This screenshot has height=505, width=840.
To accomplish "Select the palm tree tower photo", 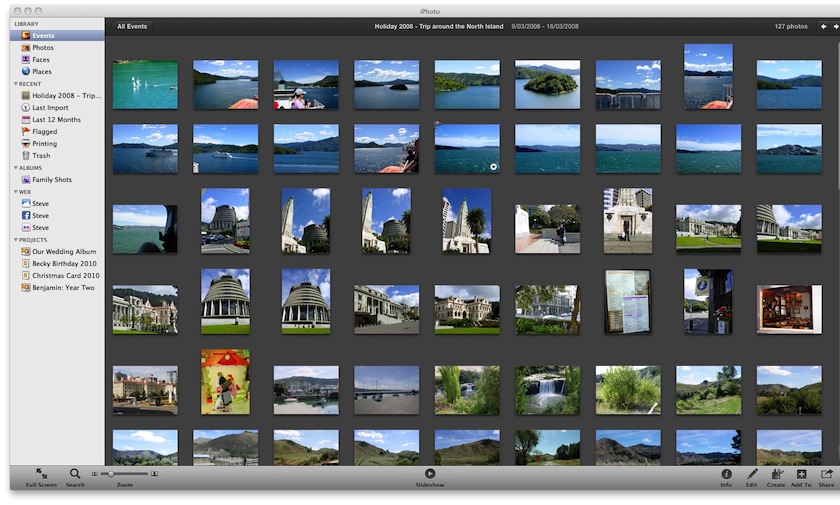I will (467, 221).
